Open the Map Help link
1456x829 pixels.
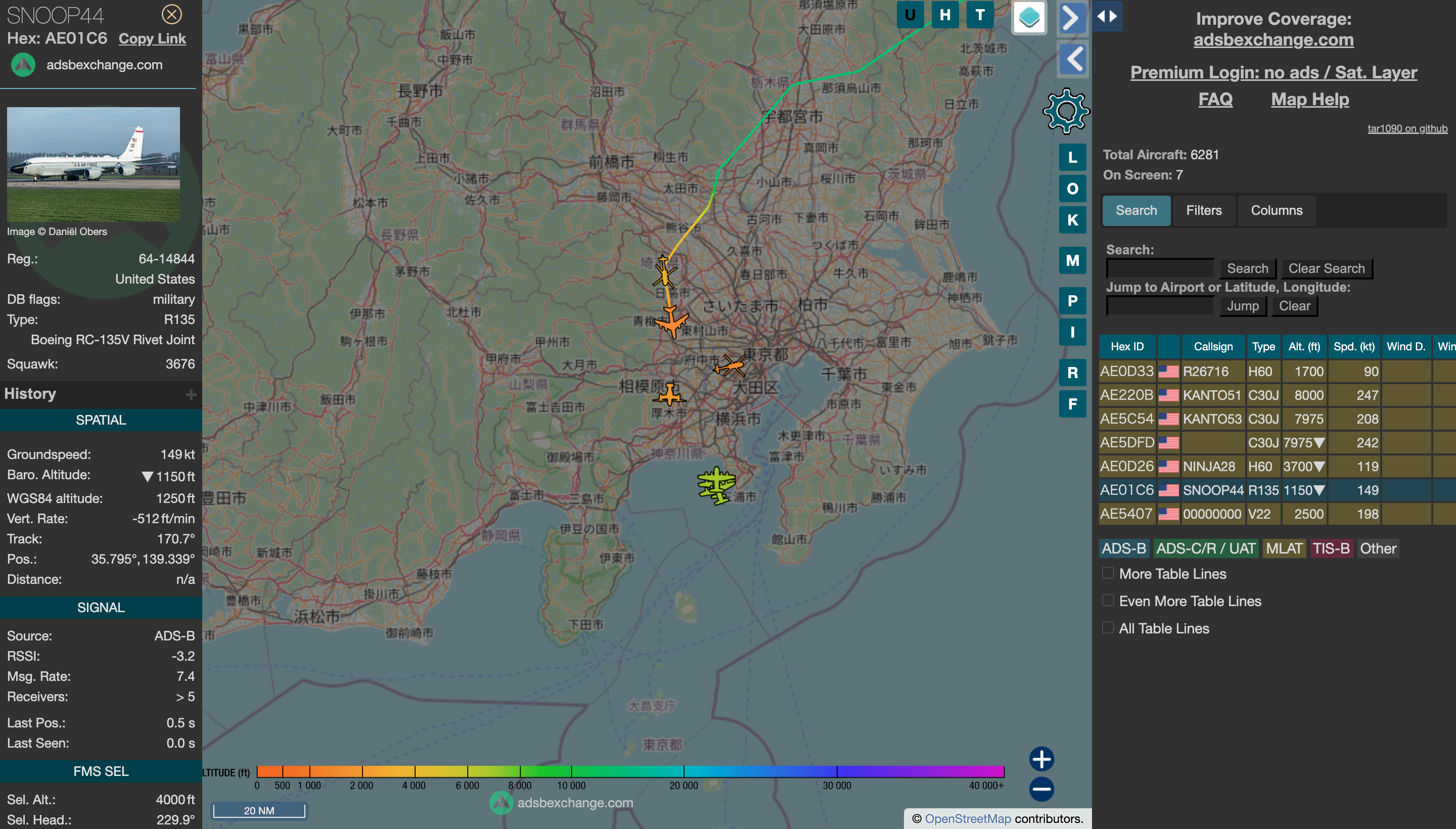(x=1310, y=100)
